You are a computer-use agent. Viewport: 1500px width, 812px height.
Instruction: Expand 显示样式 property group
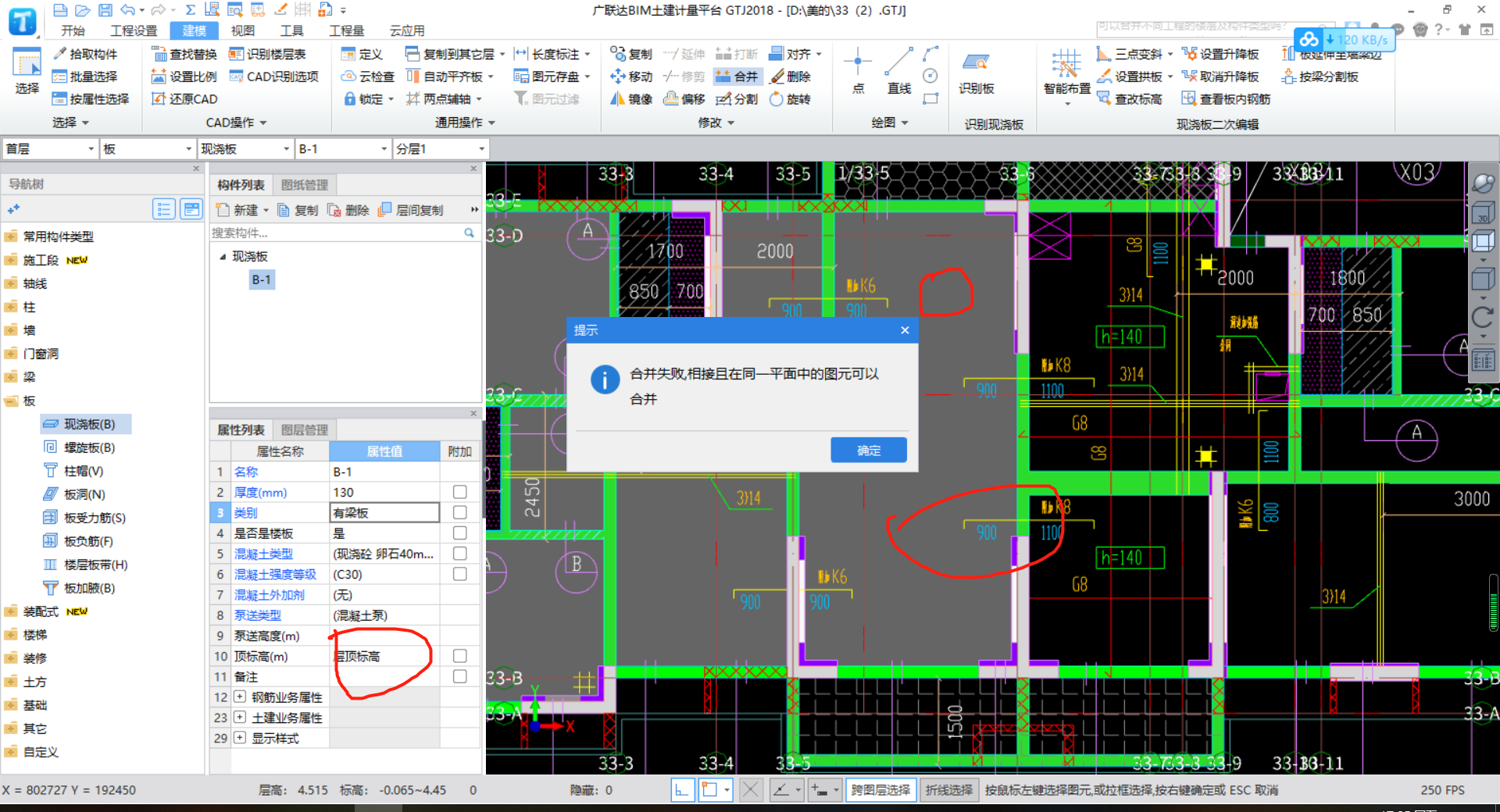240,738
